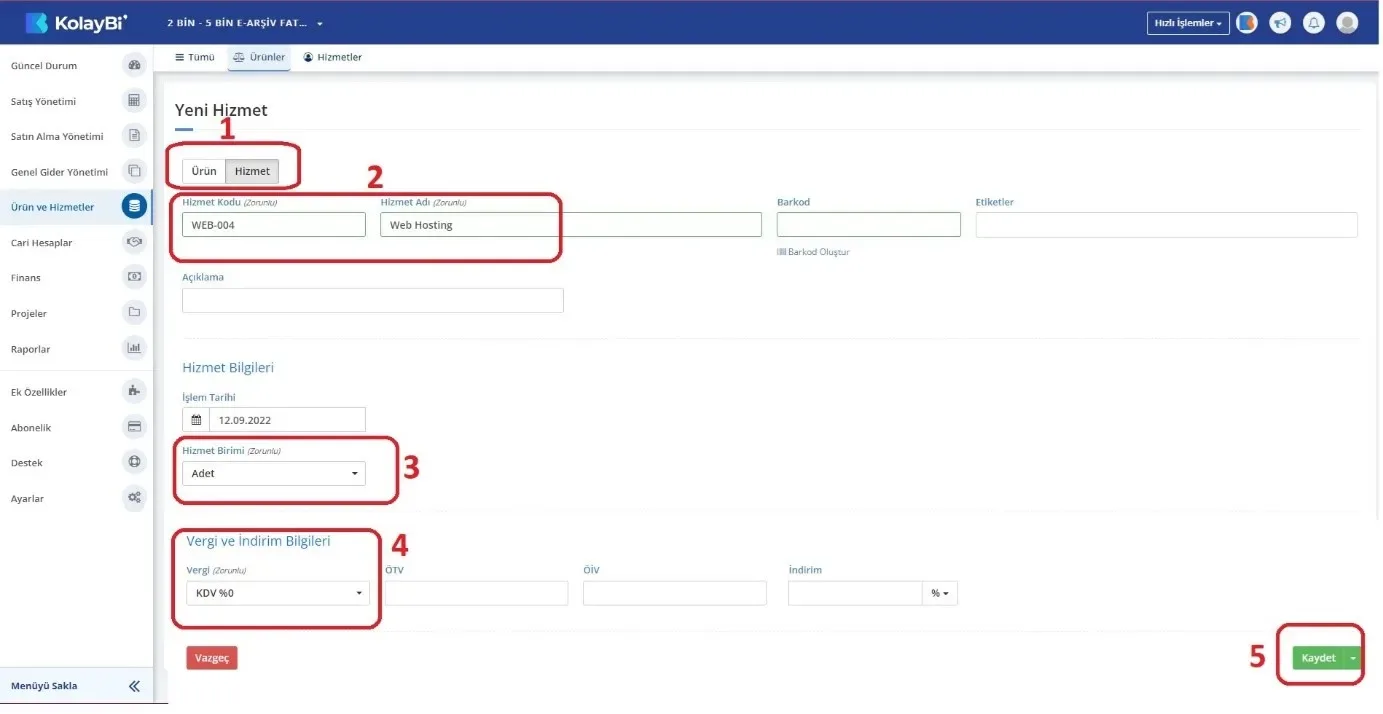
Task: Select the Hizmet type toggle
Action: (x=252, y=171)
